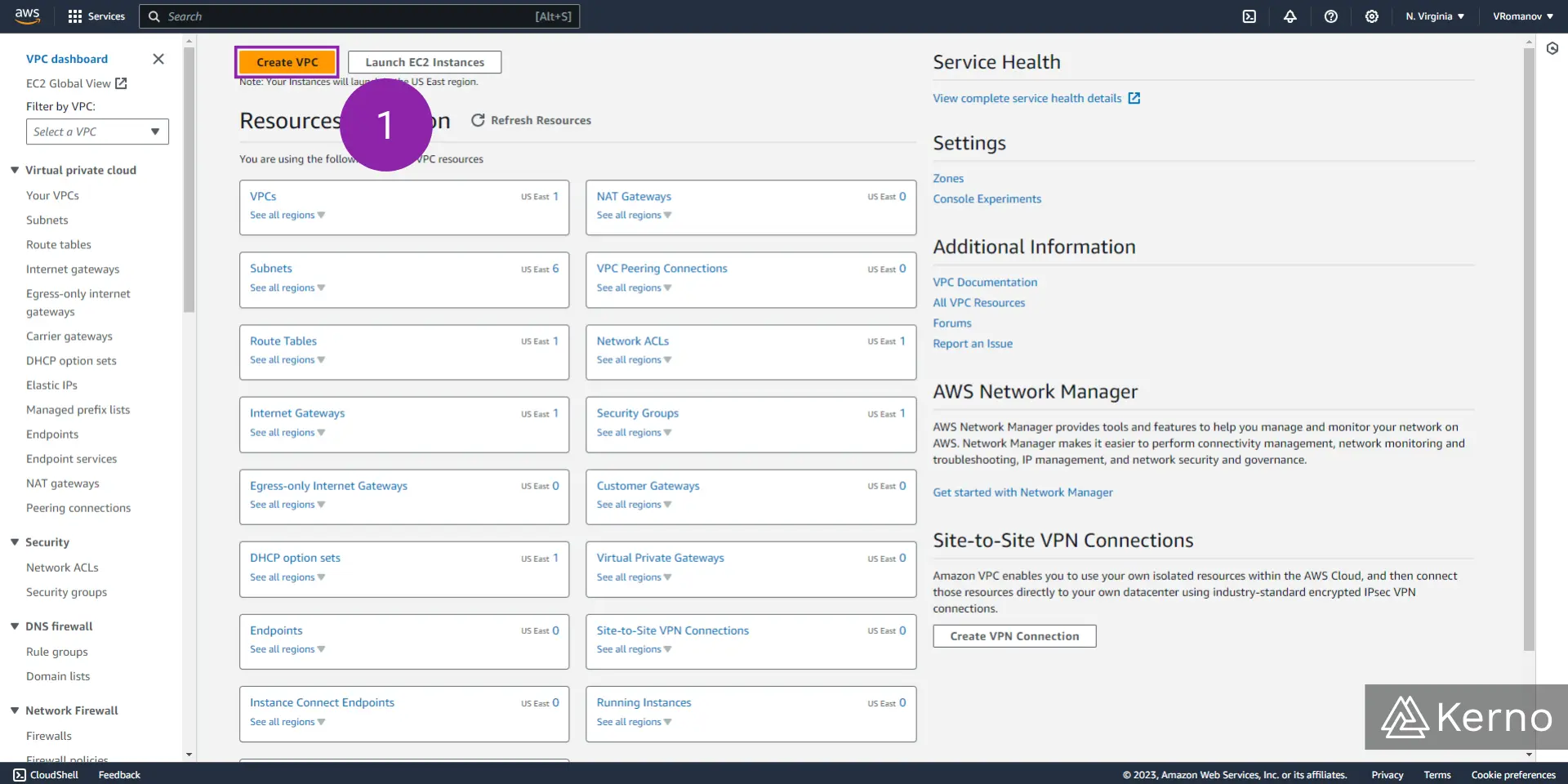Click Refresh Resources text button
Screen dimensions: 1568x784
pyautogui.click(x=541, y=120)
